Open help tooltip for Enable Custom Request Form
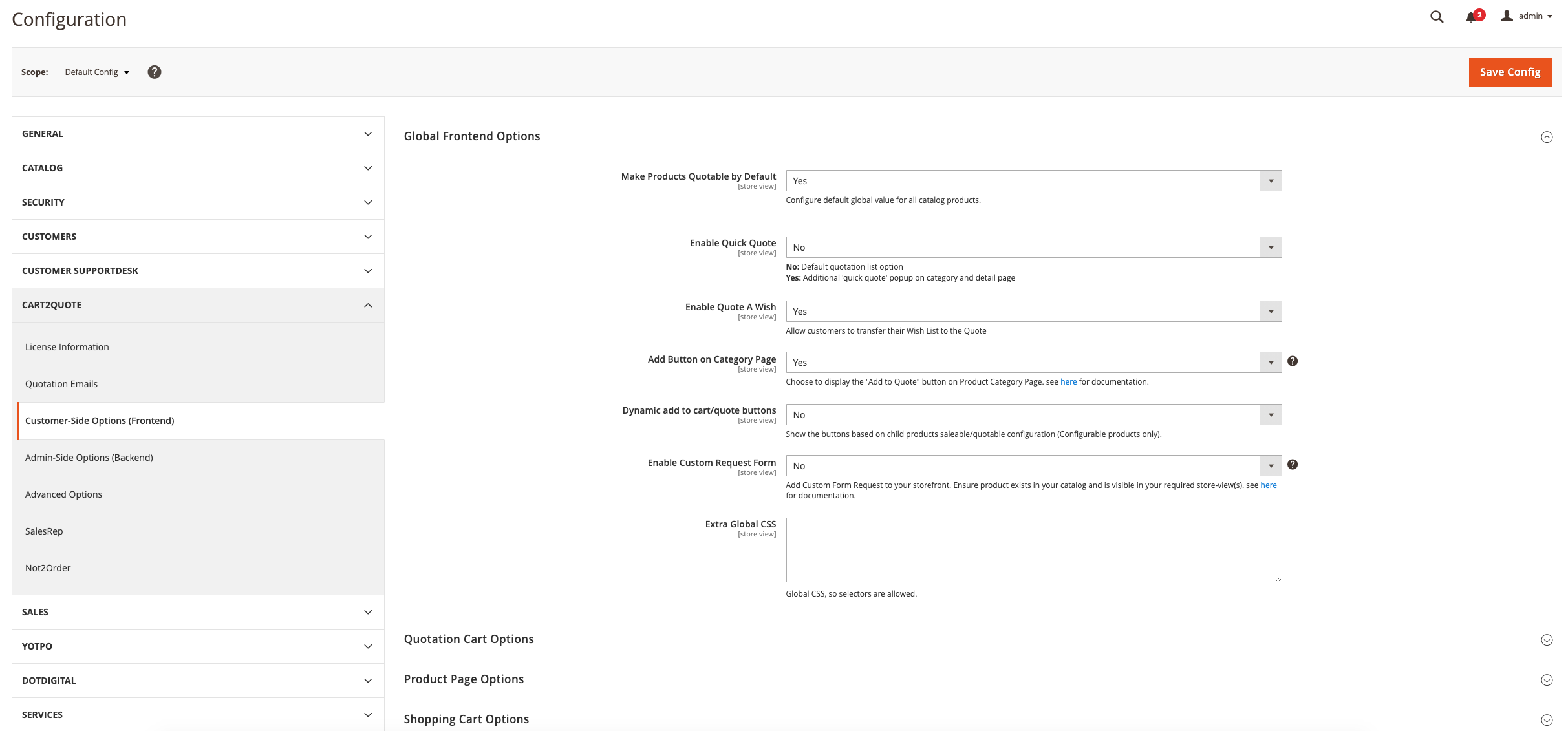Viewport: 1568px width, 731px height. tap(1293, 464)
